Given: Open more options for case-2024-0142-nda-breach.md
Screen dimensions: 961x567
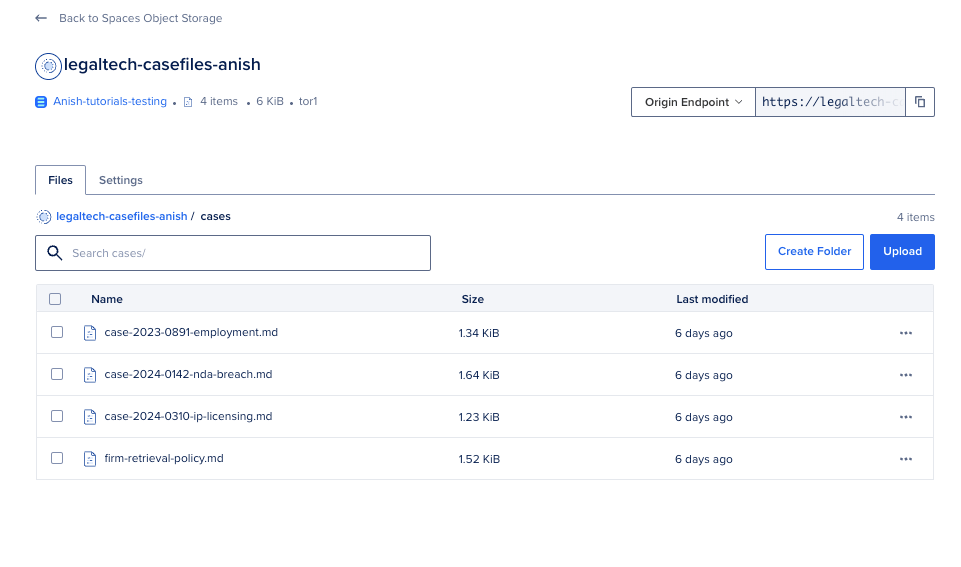Looking at the screenshot, I should pyautogui.click(x=906, y=375).
